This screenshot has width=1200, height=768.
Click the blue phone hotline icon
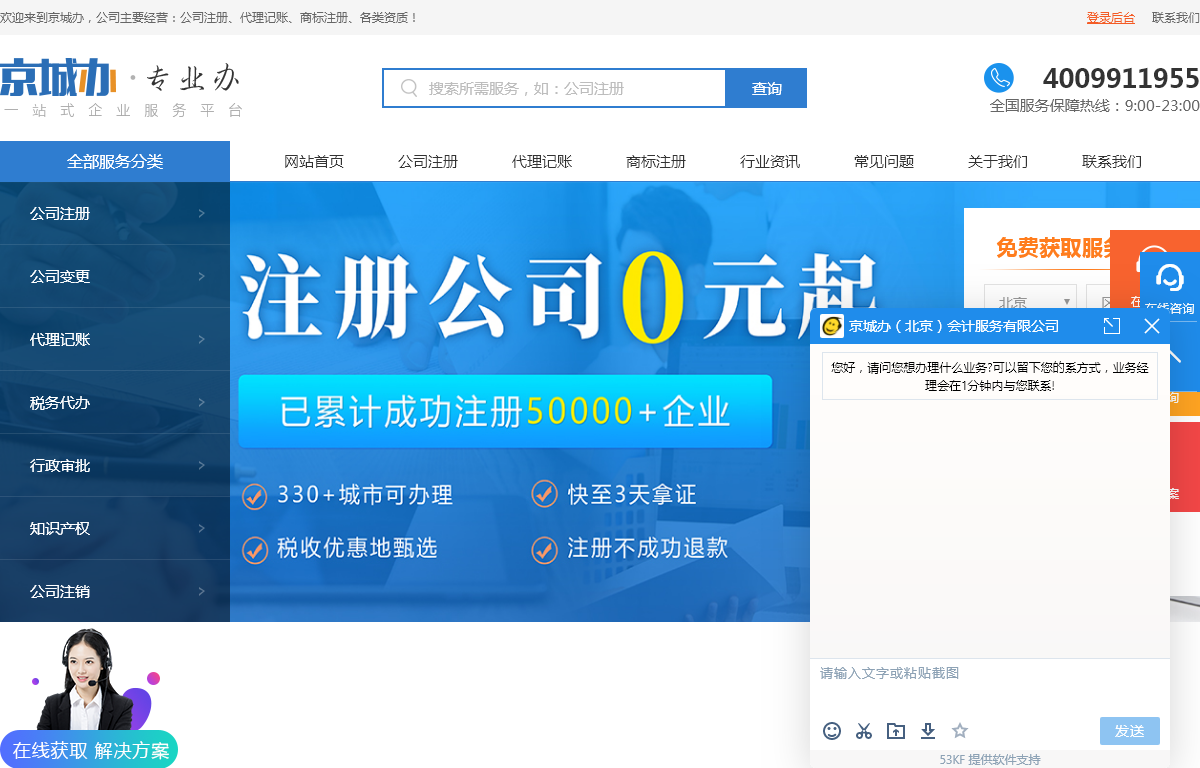pyautogui.click(x=999, y=78)
